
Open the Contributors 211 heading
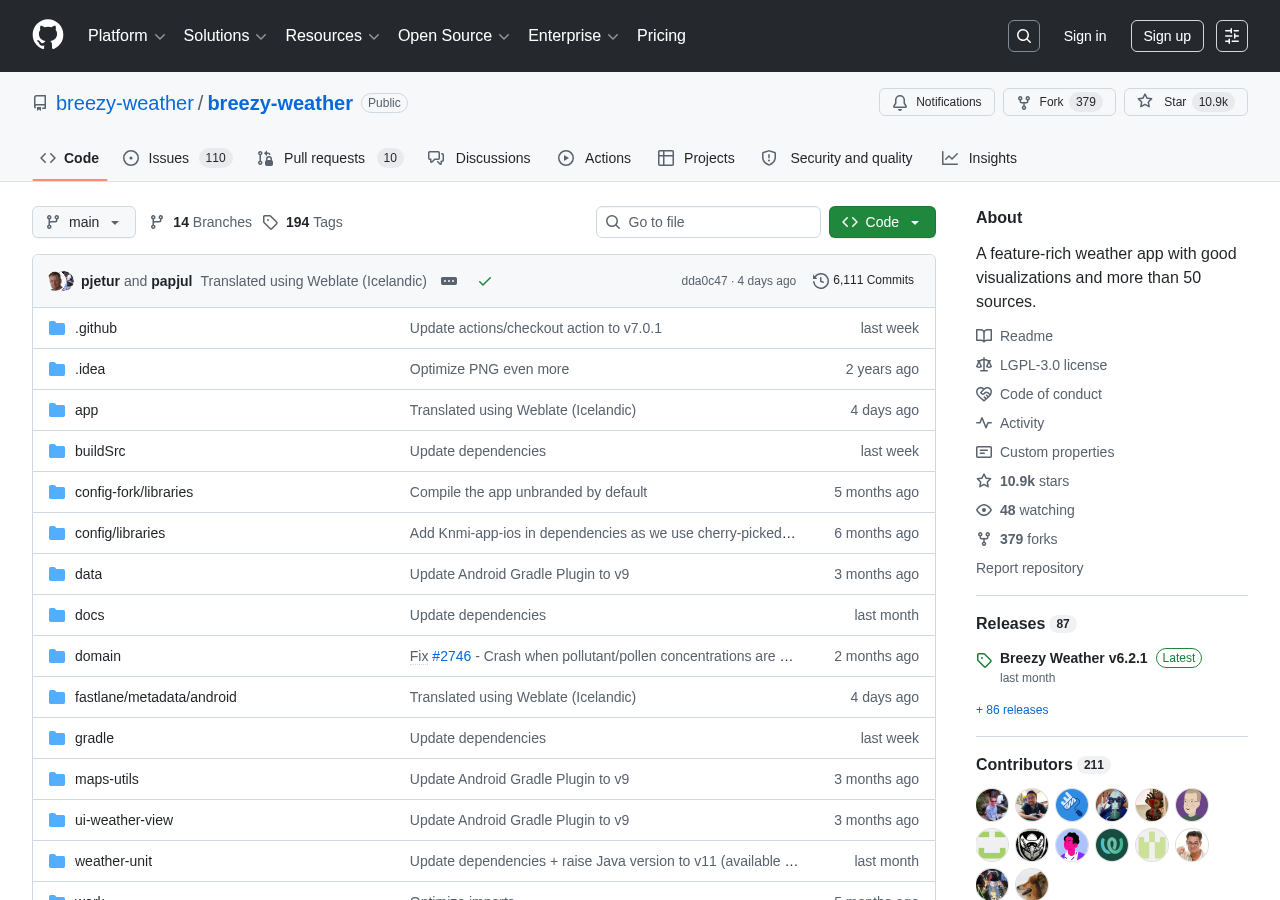[x=1042, y=764]
